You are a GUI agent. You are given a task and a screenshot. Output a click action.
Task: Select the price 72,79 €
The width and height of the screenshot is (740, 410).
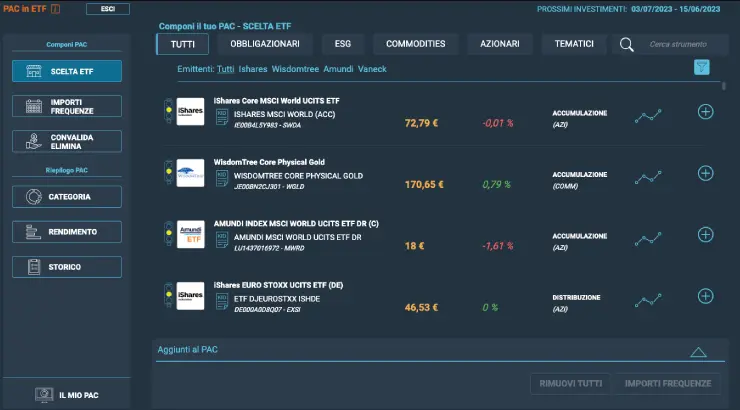click(421, 123)
